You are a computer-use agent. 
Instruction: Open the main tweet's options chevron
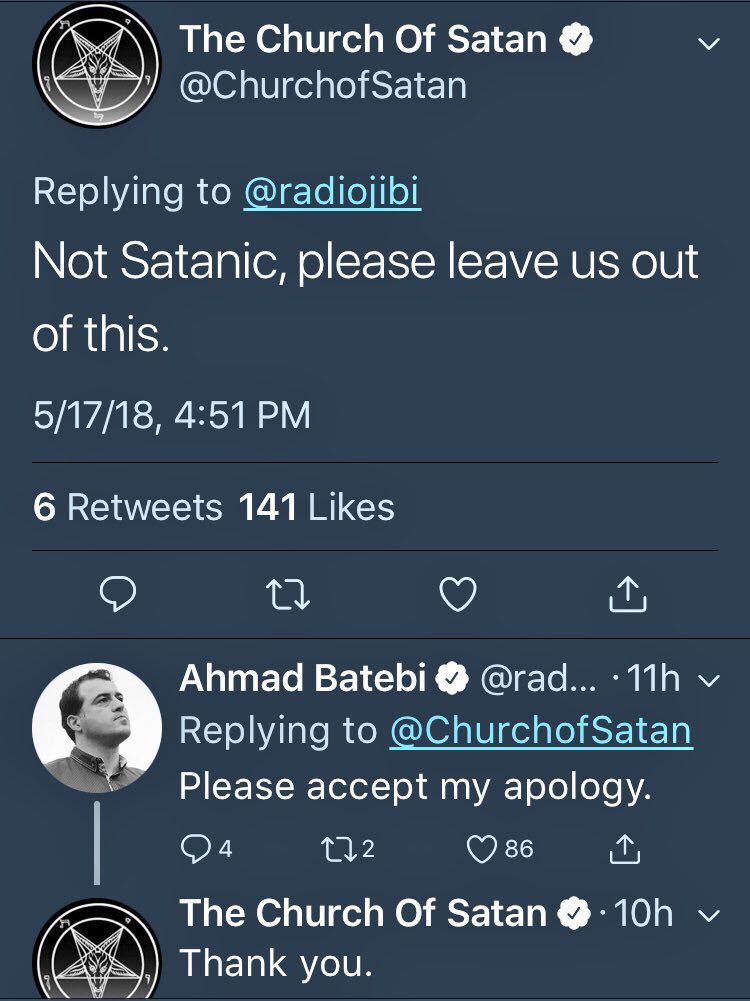(708, 45)
